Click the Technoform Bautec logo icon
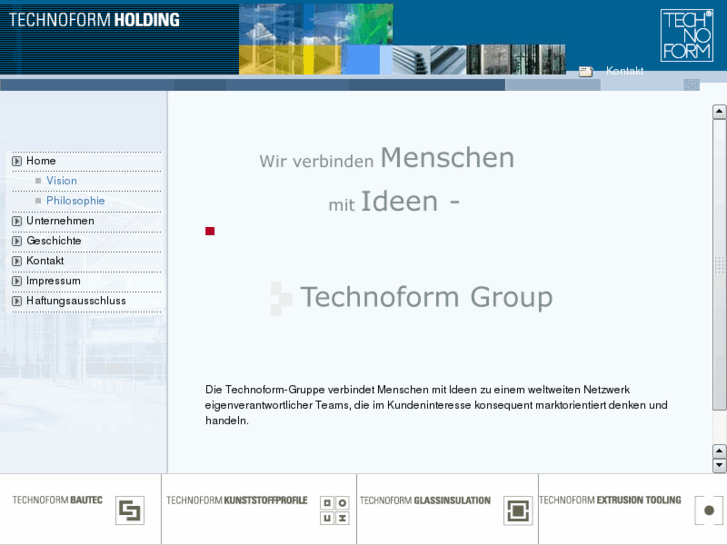This screenshot has width=727, height=545. click(x=130, y=510)
